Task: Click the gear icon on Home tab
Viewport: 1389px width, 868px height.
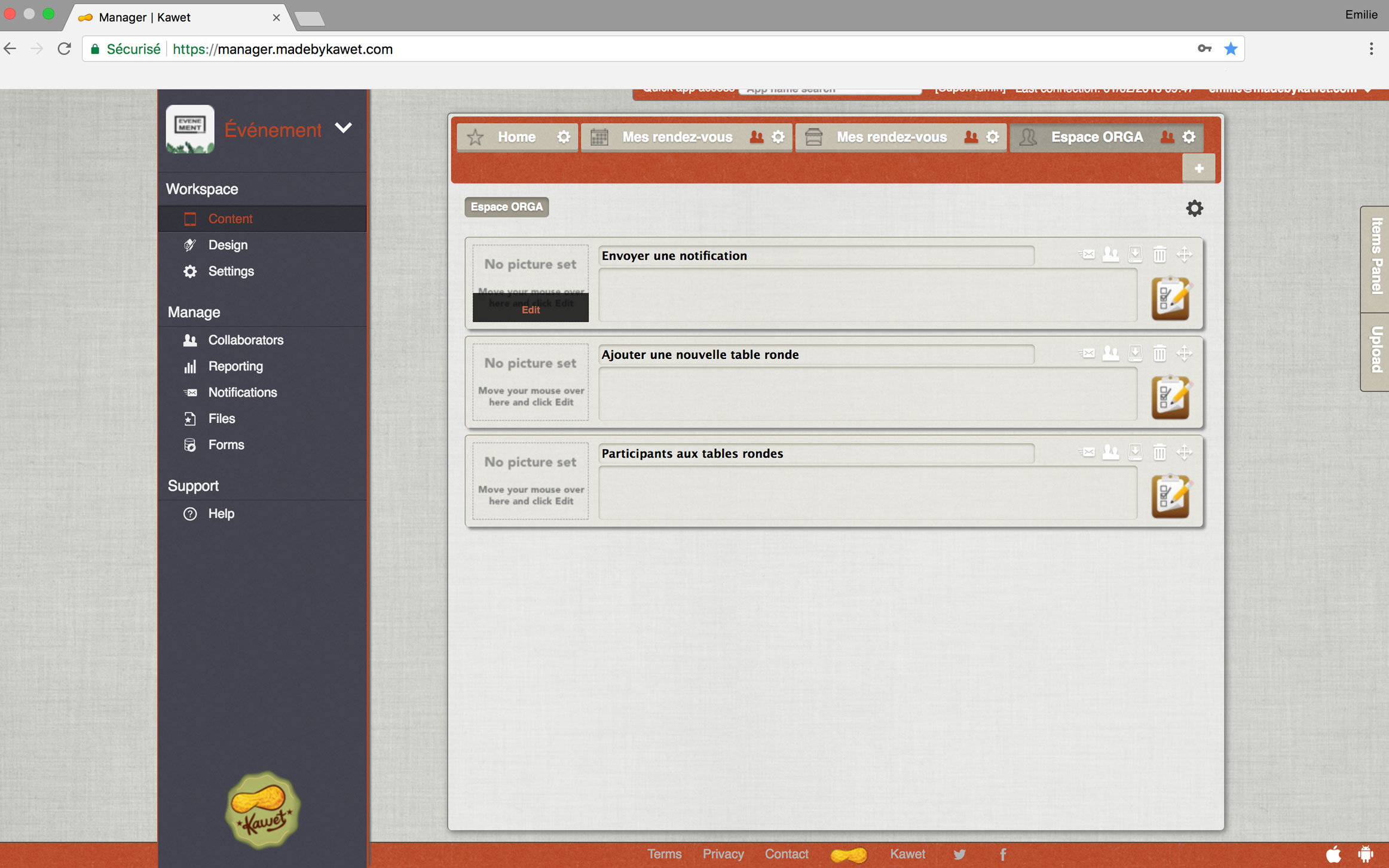Action: pos(563,137)
